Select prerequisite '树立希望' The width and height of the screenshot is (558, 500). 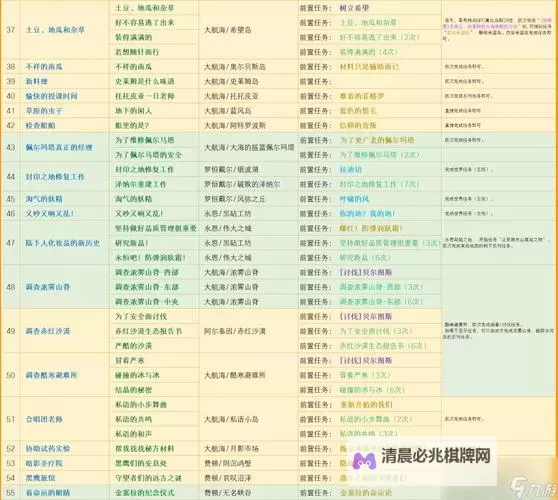(x=354, y=8)
